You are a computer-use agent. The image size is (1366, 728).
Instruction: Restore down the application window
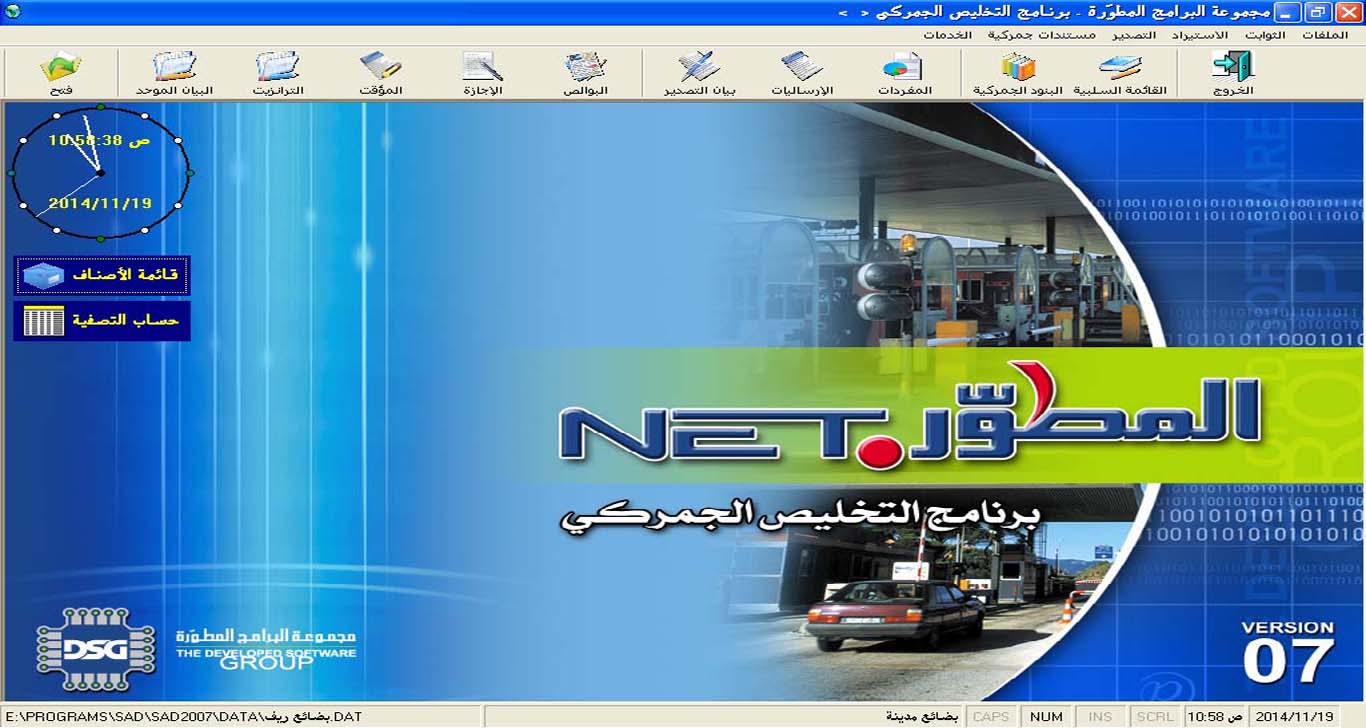pyautogui.click(x=1319, y=12)
